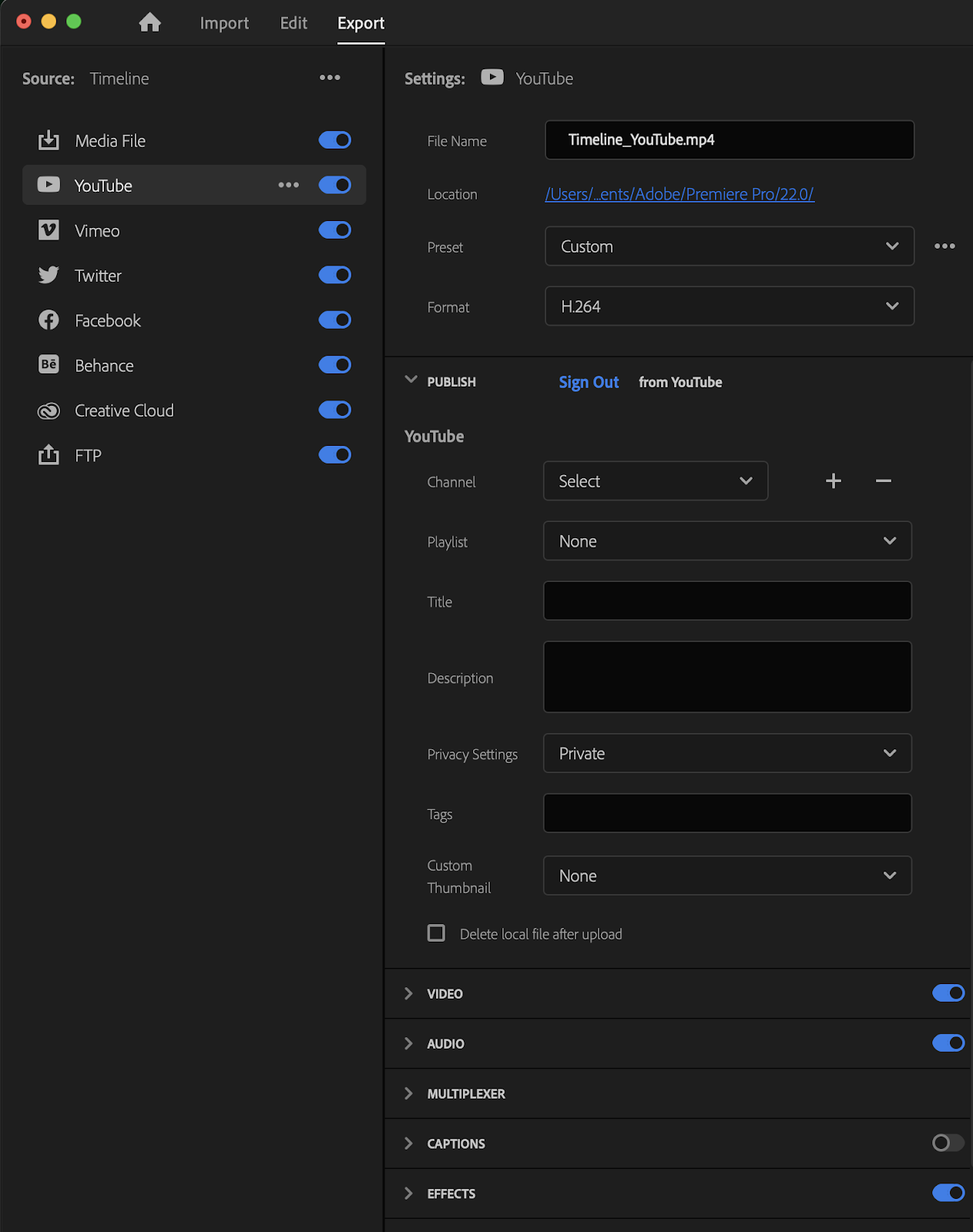Viewport: 973px width, 1232px height.
Task: Select Facebook destination row
Action: point(194,320)
